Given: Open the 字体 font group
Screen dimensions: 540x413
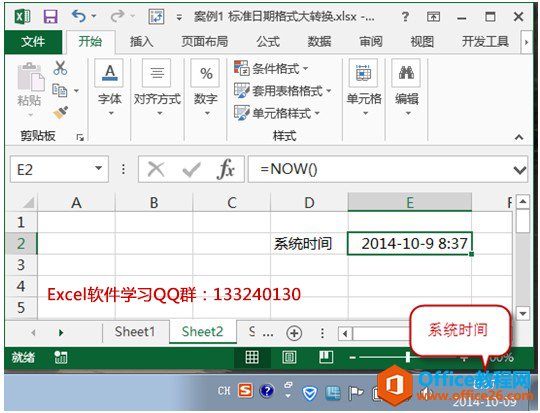Looking at the screenshot, I should pyautogui.click(x=110, y=89).
